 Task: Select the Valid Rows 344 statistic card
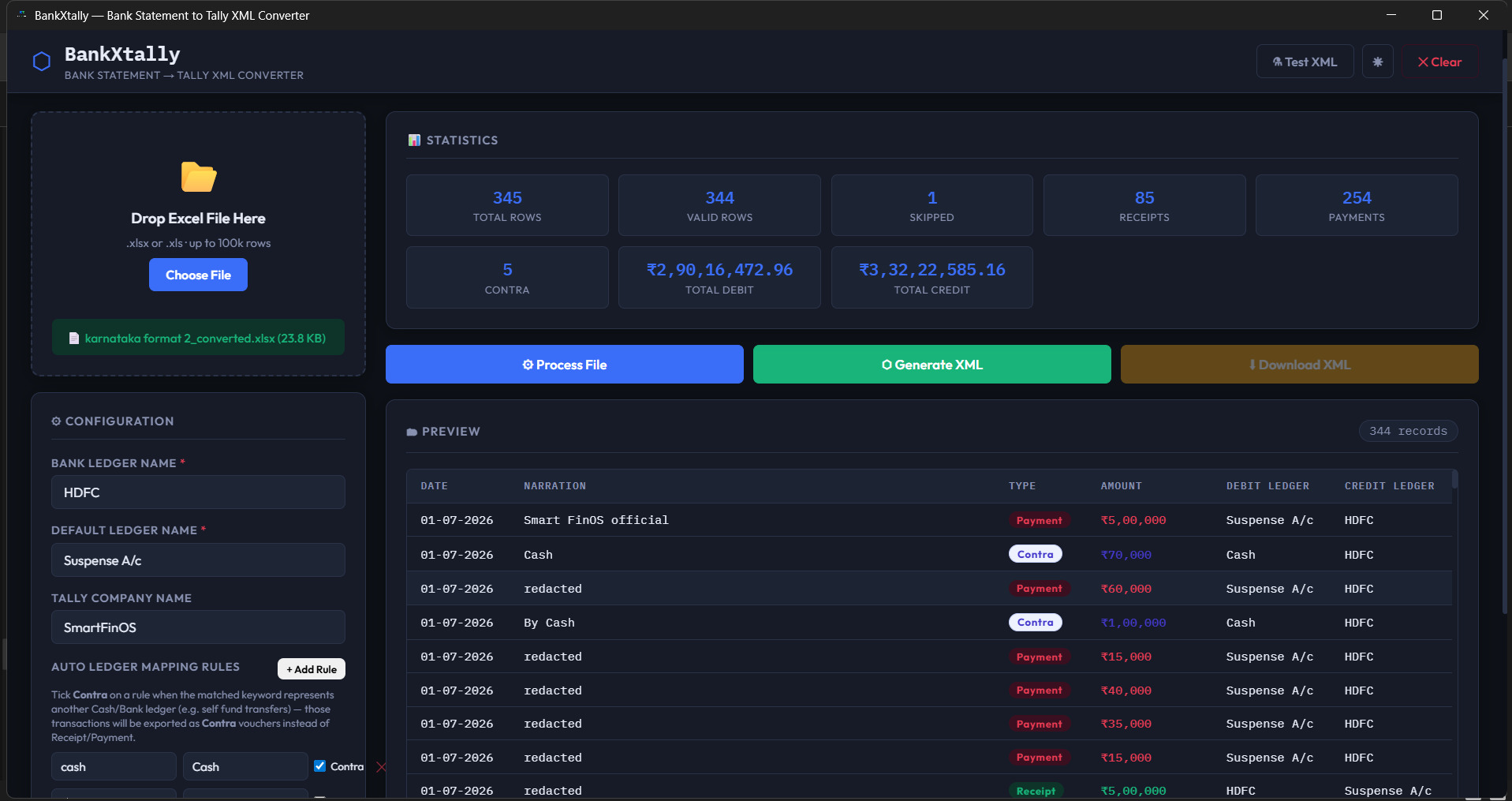(719, 205)
